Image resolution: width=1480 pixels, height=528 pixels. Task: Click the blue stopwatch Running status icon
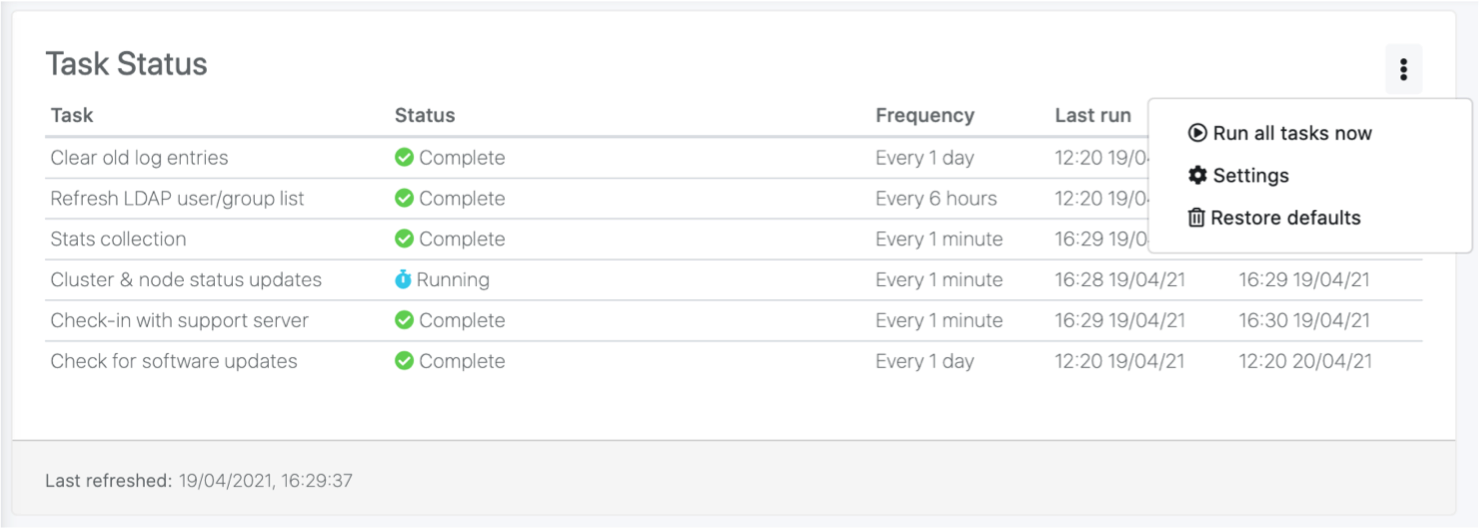403,280
